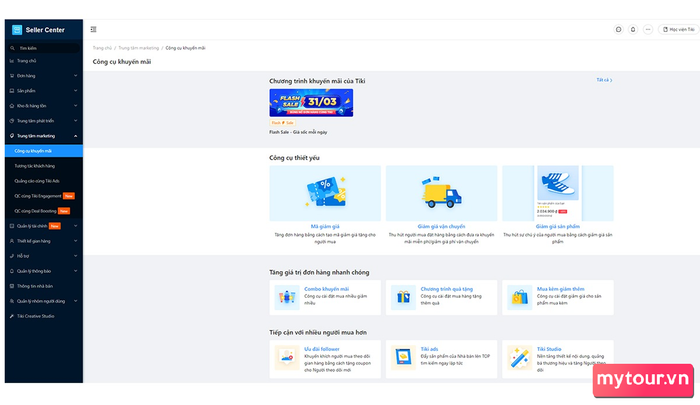Click the Giảm giá sản phẩm sneaker illustration
The image size is (700, 405).
click(558, 193)
